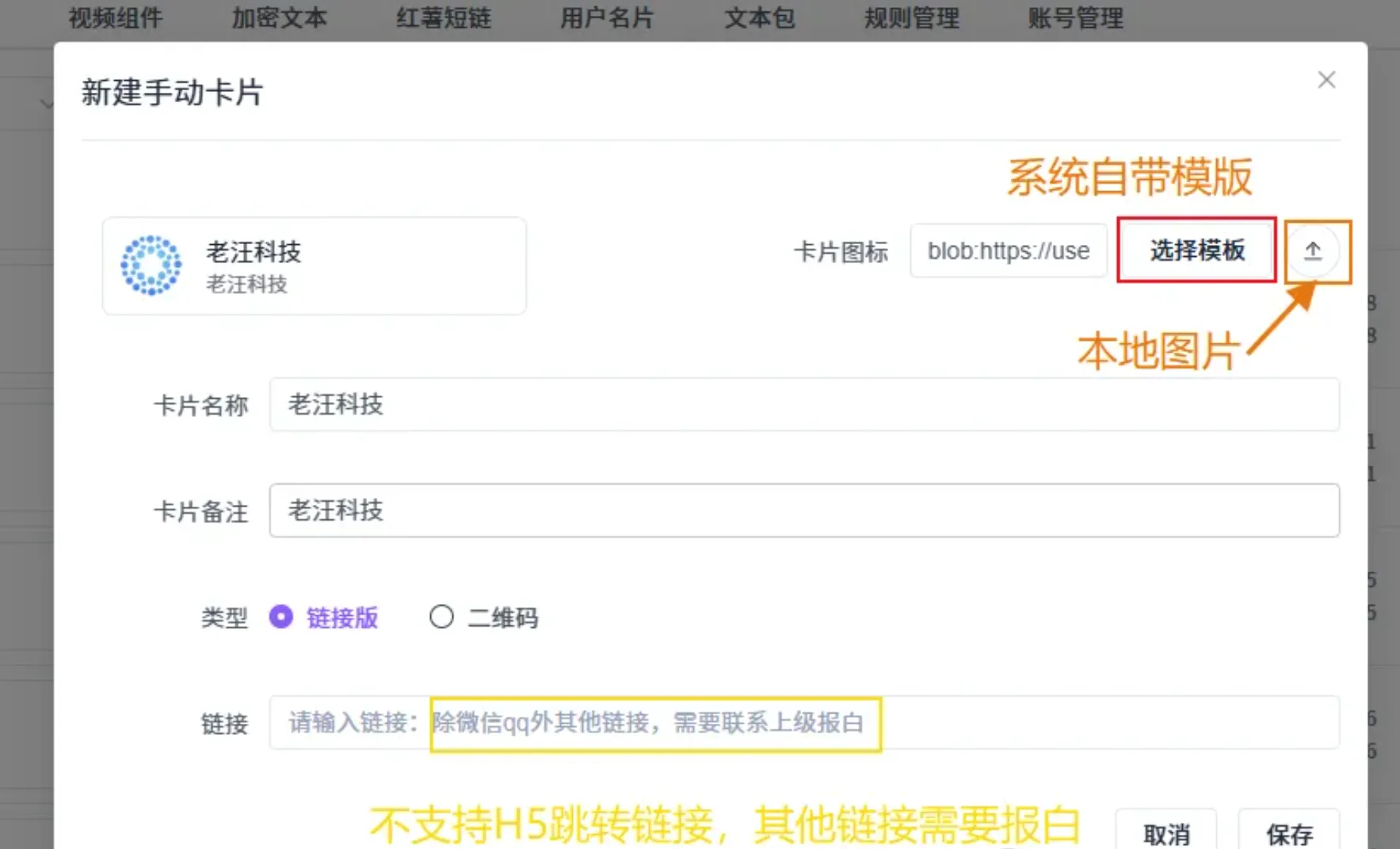The height and width of the screenshot is (849, 1400).
Task: Click the 老汪科技 title in card preview
Action: (254, 252)
